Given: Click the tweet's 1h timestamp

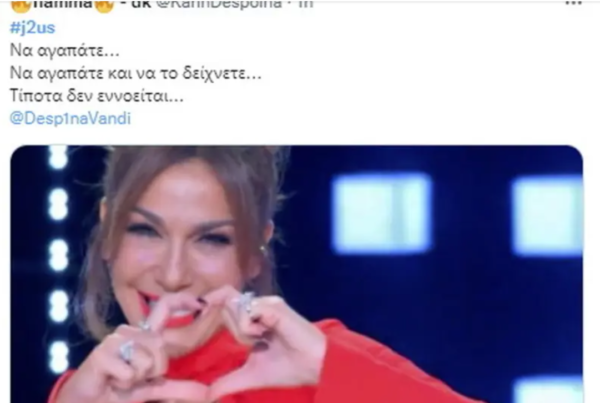Looking at the screenshot, I should click(x=305, y=4).
